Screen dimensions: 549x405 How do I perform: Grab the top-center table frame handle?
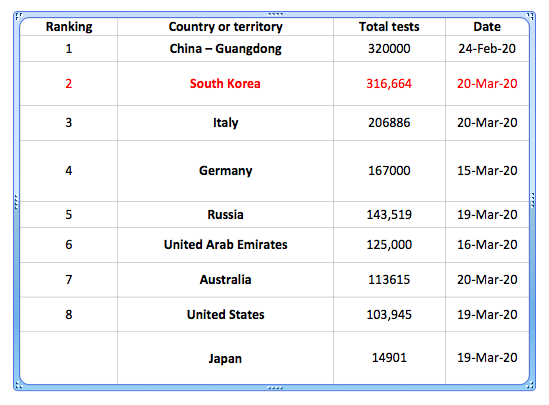(275, 14)
